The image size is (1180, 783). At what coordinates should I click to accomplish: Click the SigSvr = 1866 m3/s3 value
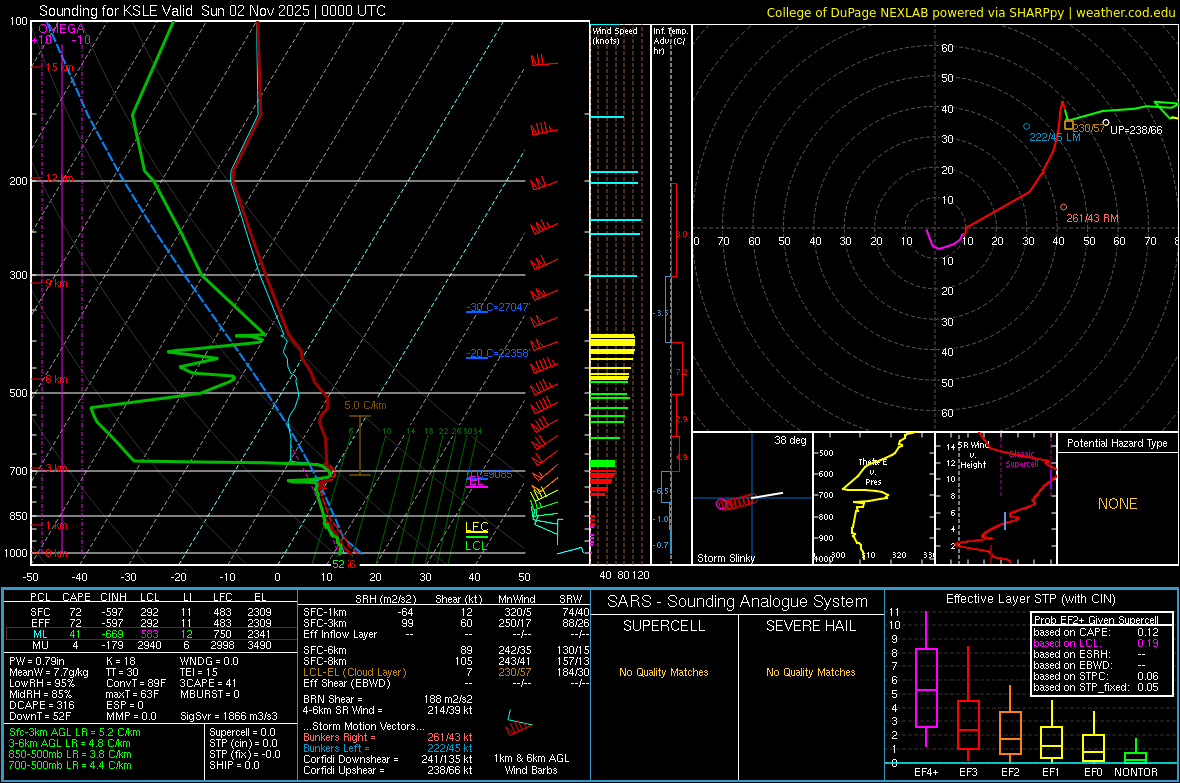click(x=229, y=717)
